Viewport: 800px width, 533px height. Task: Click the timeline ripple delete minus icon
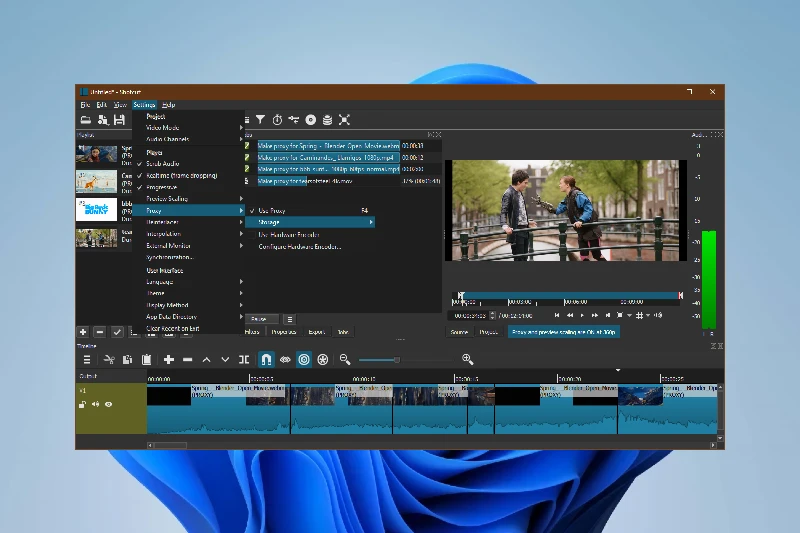point(188,360)
